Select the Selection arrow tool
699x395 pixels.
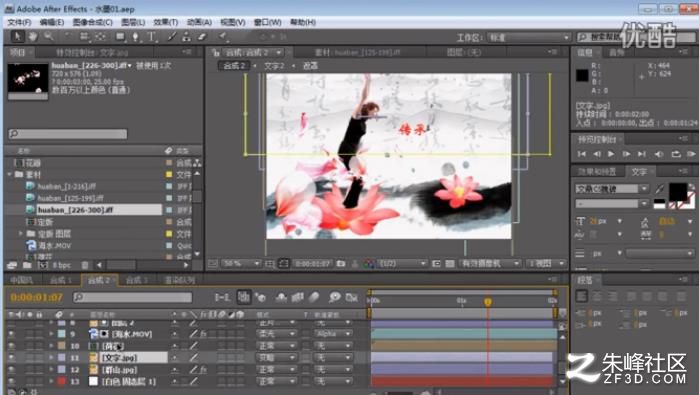17,37
